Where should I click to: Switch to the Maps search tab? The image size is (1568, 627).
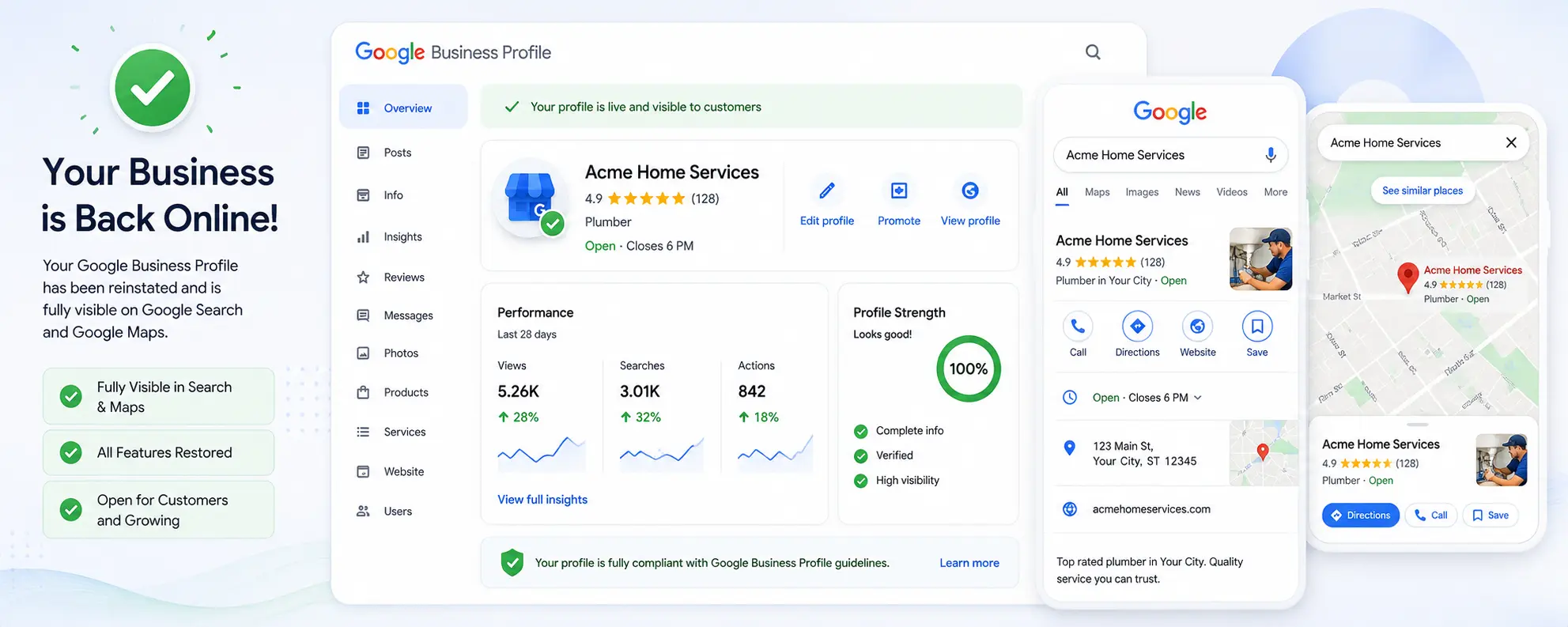1098,192
